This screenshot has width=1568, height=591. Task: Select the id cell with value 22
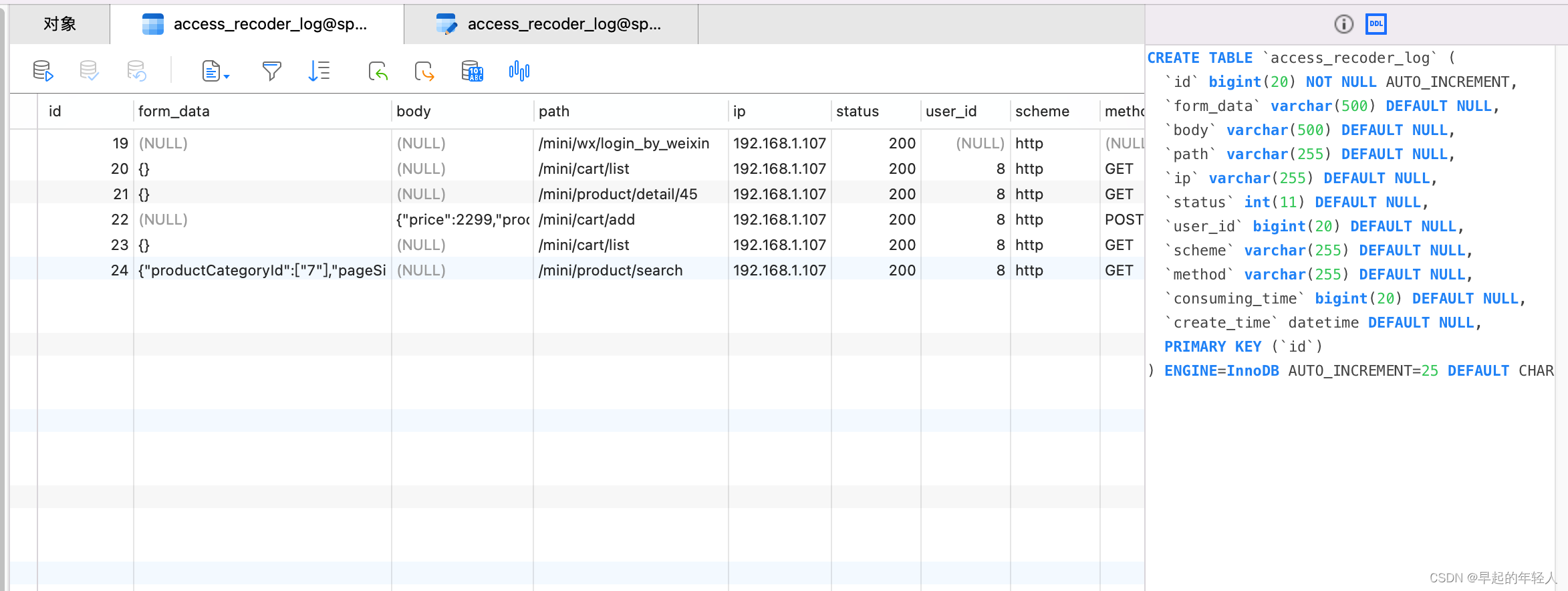86,219
